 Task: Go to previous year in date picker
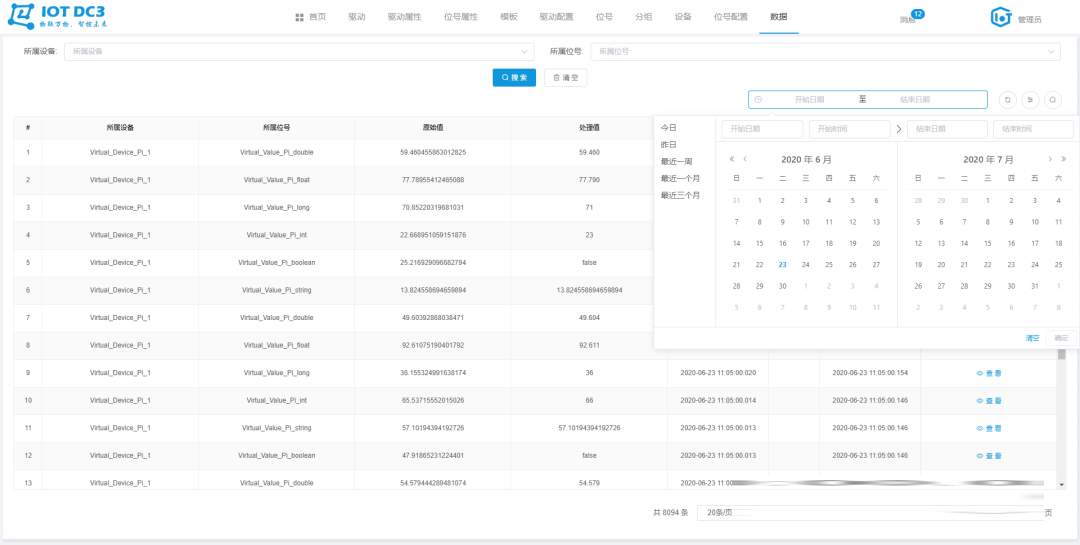732,159
